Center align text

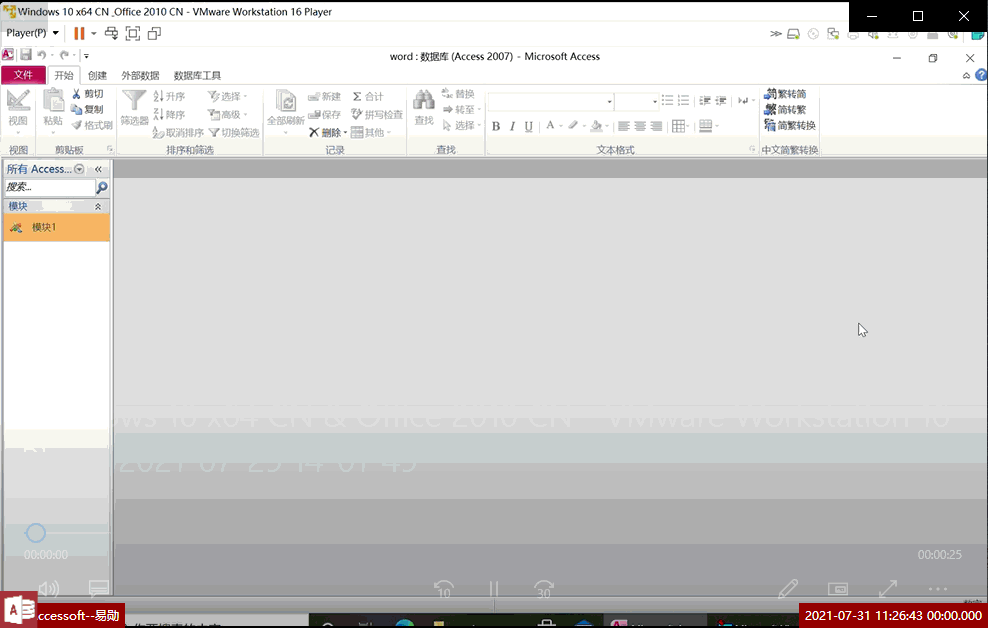pos(640,126)
